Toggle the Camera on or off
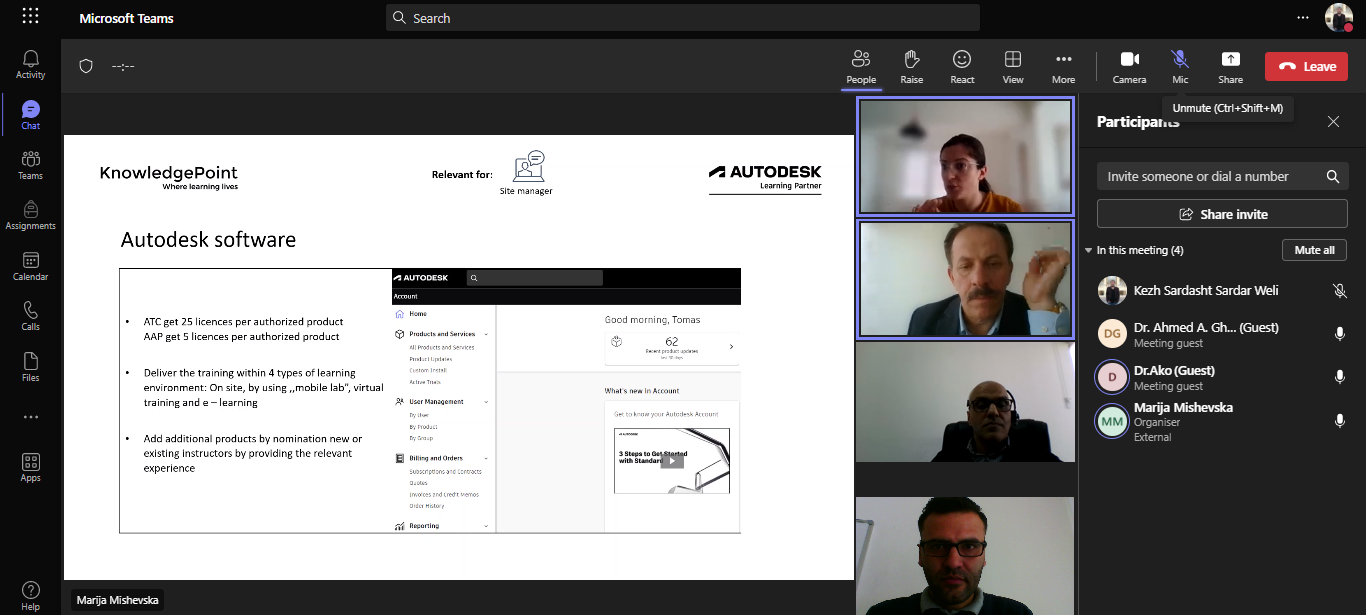 click(x=1129, y=67)
